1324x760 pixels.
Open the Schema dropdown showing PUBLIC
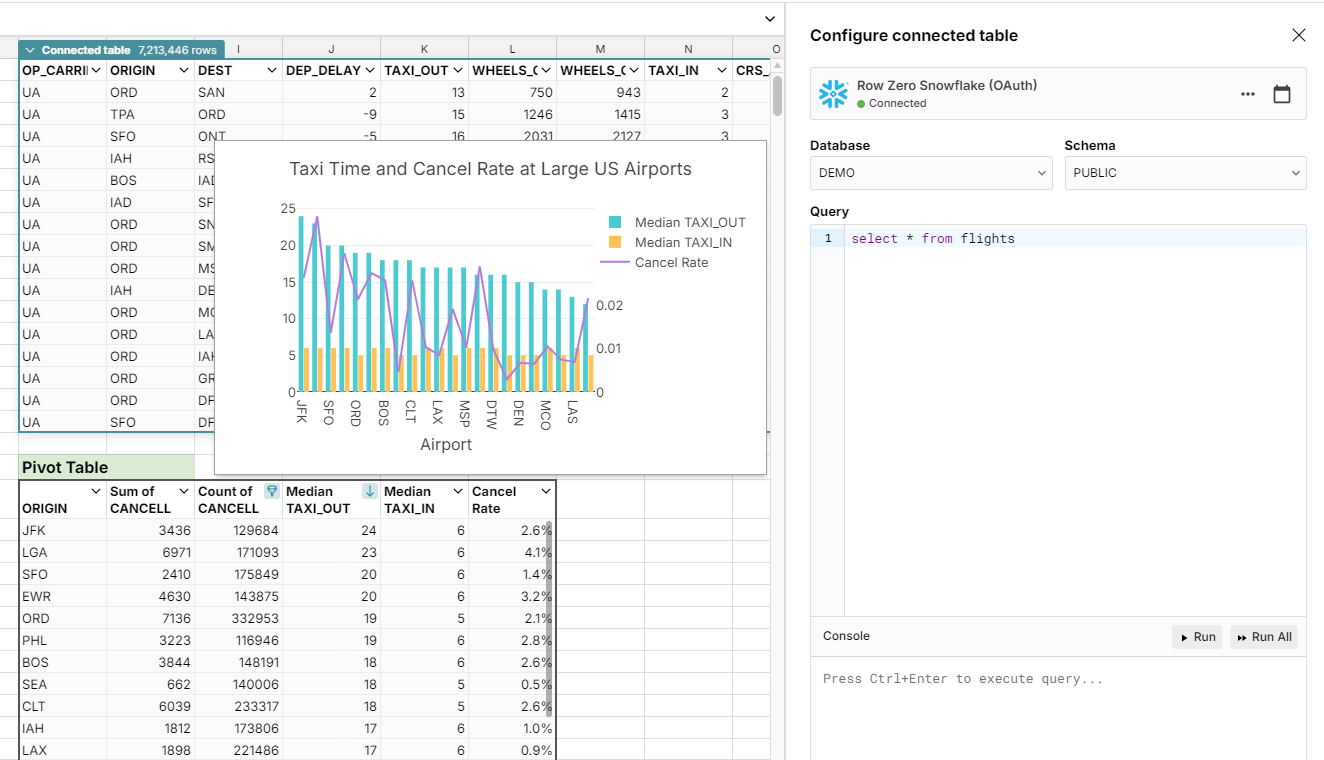point(1185,173)
